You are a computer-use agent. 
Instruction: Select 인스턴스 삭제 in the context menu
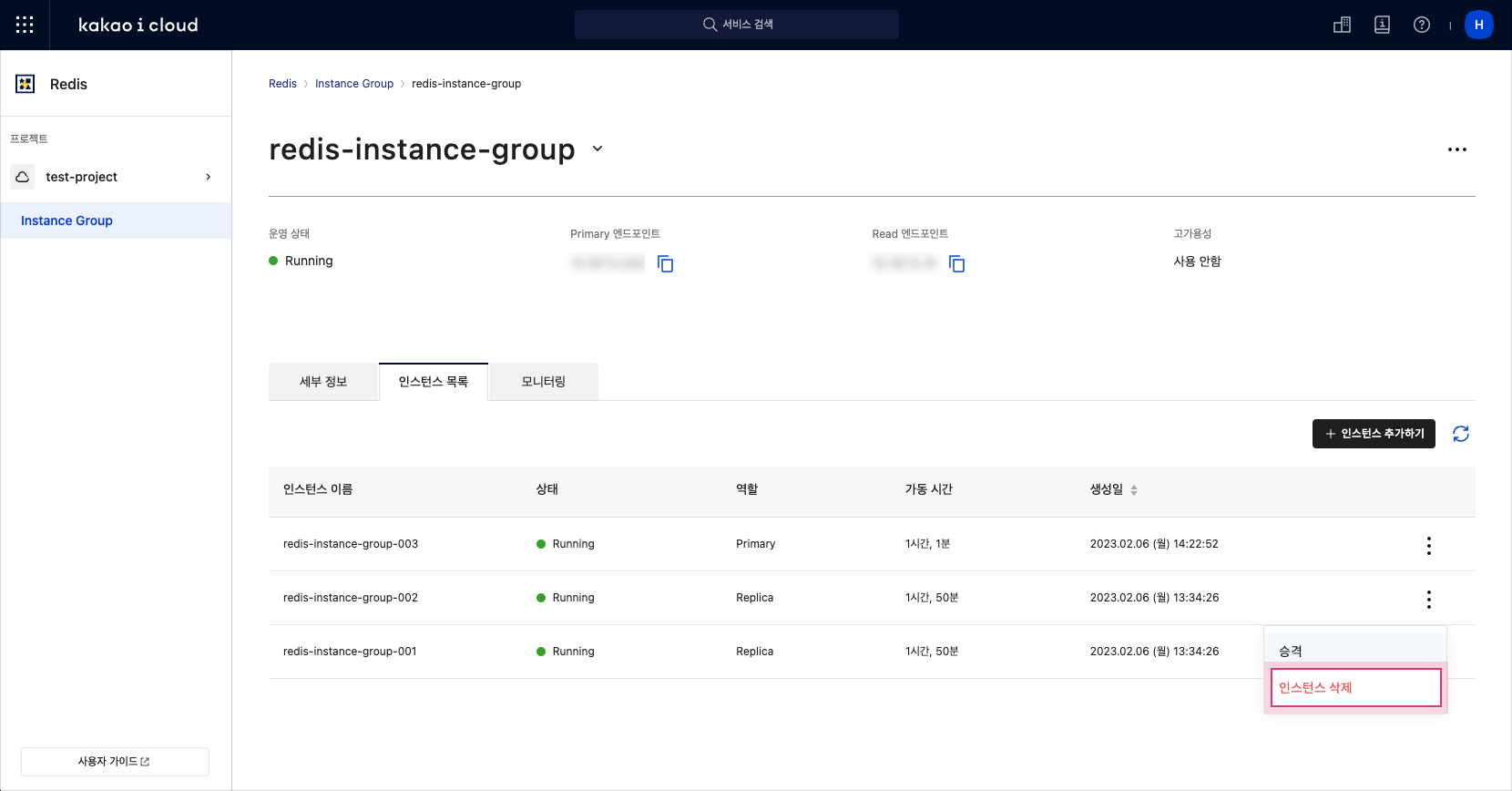coord(1356,687)
